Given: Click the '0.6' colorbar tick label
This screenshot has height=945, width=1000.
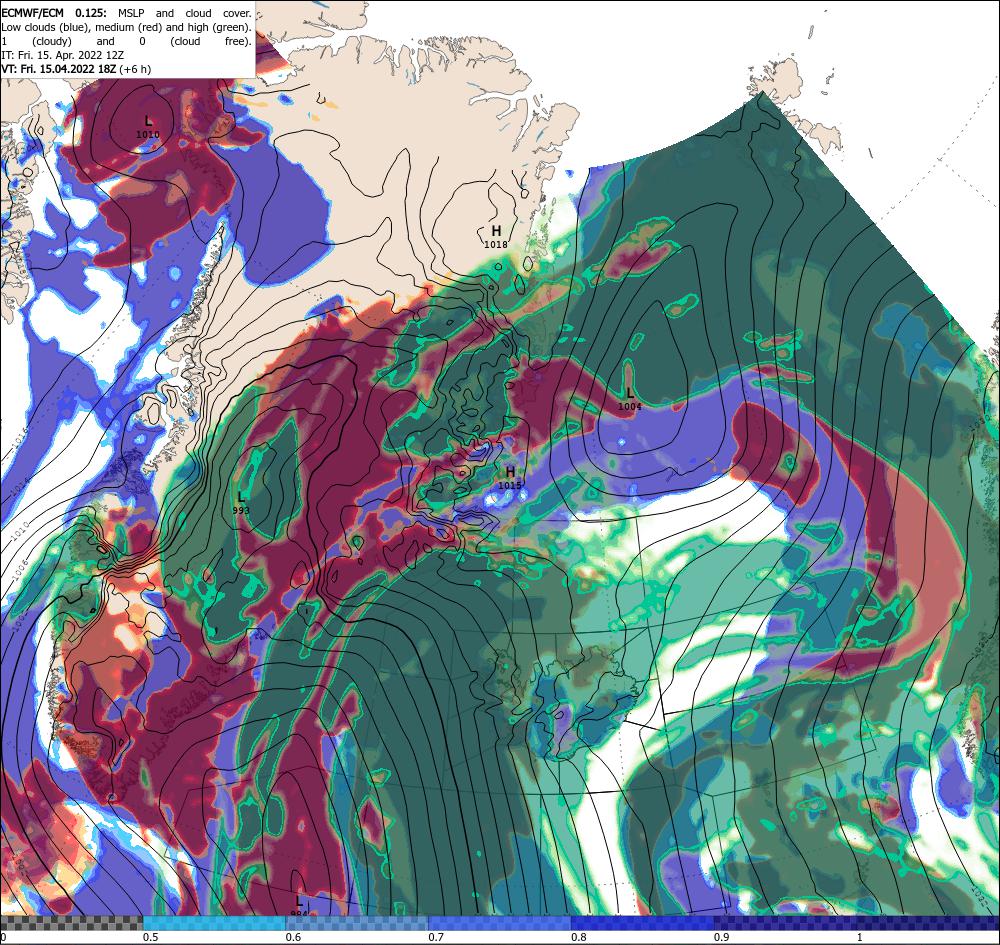Looking at the screenshot, I should [x=293, y=937].
